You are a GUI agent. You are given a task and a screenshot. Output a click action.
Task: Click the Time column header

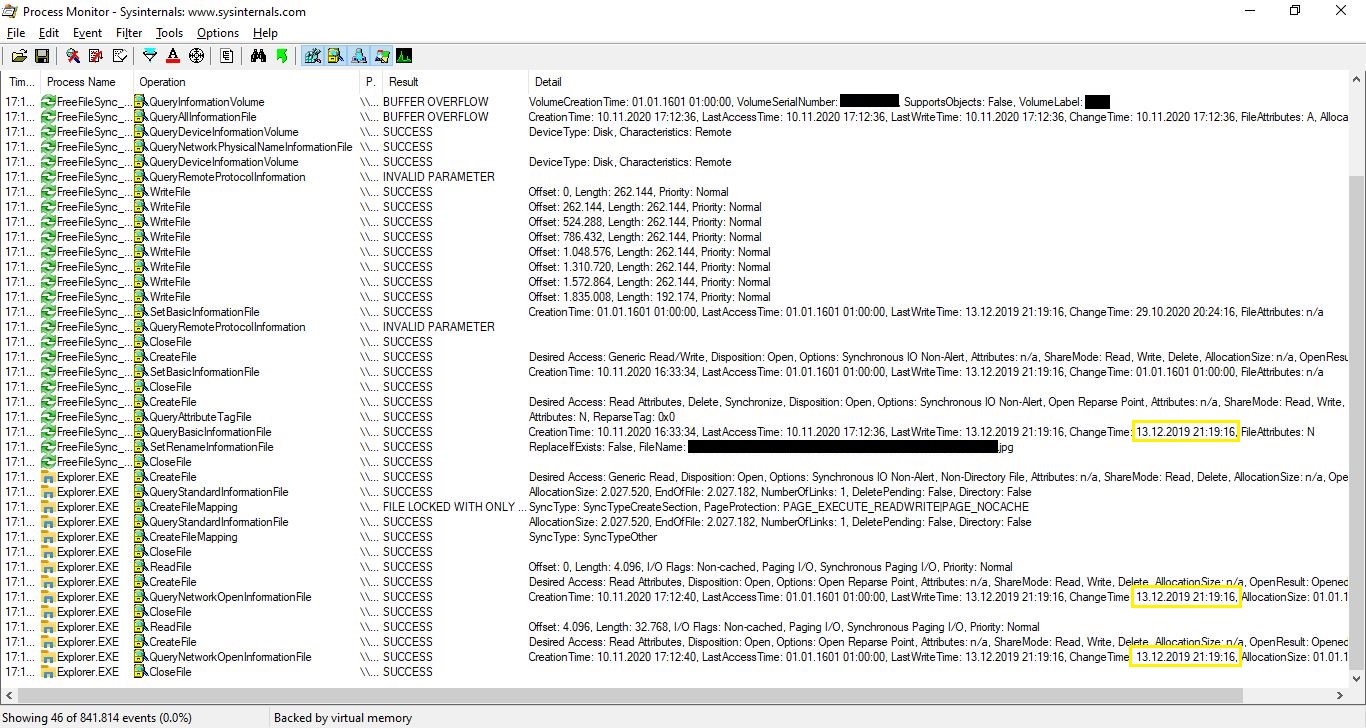pos(21,82)
